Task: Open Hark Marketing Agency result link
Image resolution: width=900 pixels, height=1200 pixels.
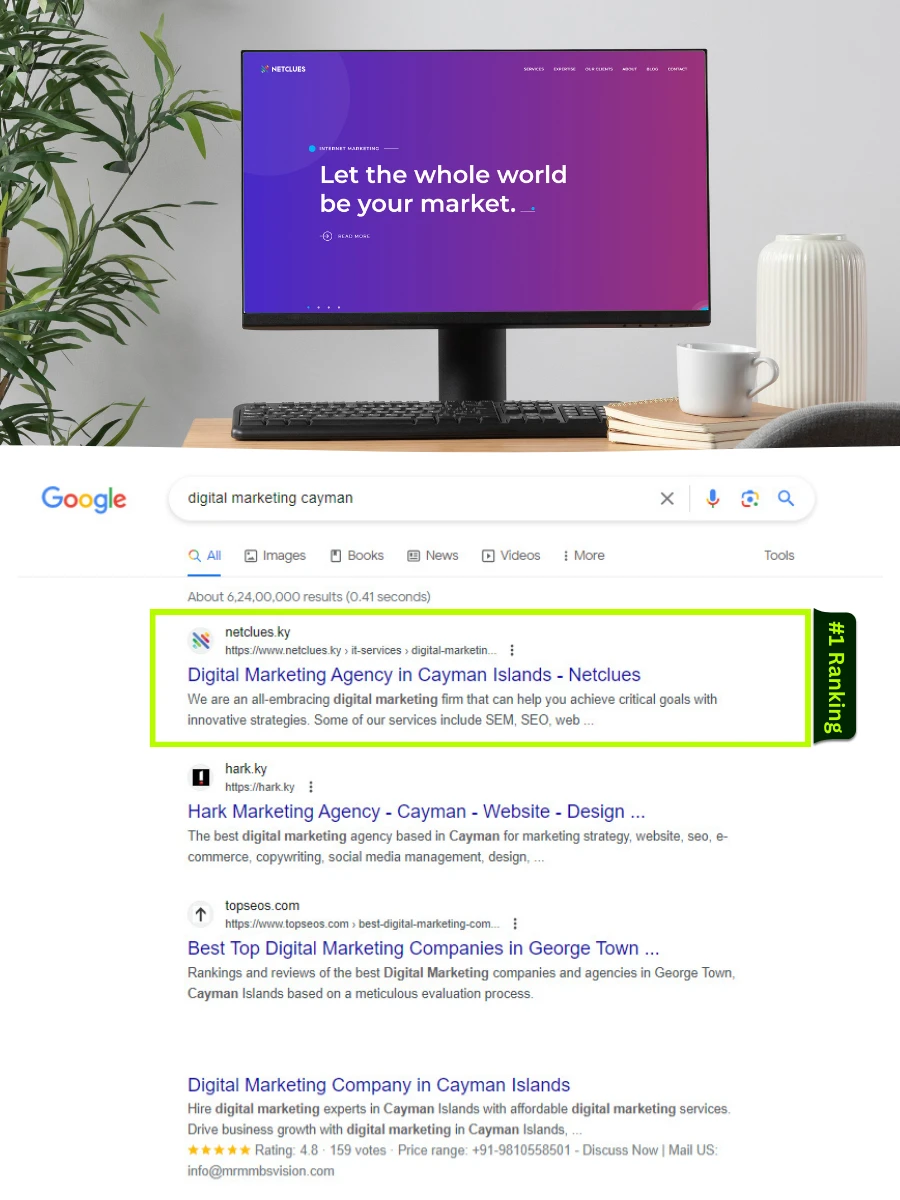Action: pos(416,812)
